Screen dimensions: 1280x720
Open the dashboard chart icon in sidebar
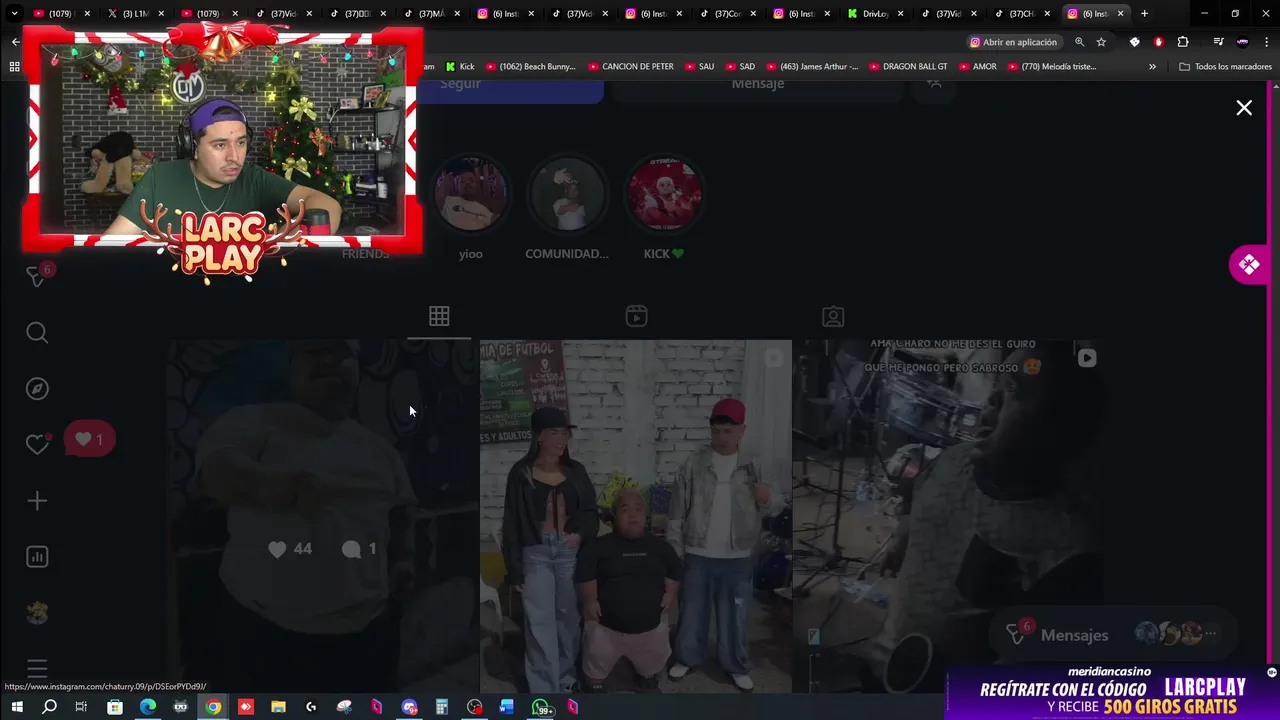coord(37,557)
